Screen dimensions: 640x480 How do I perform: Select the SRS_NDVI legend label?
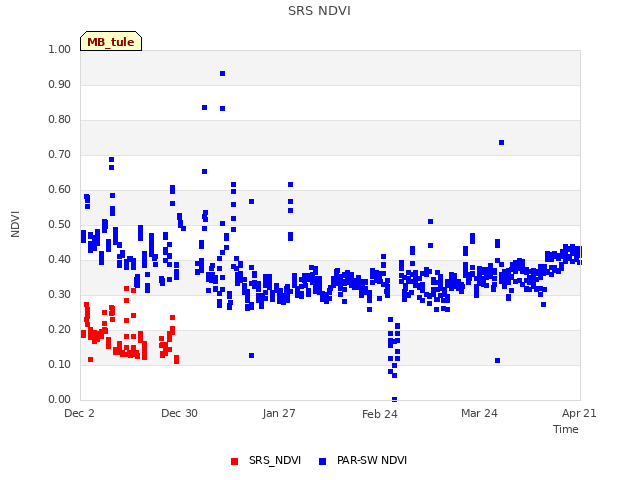click(x=275, y=460)
